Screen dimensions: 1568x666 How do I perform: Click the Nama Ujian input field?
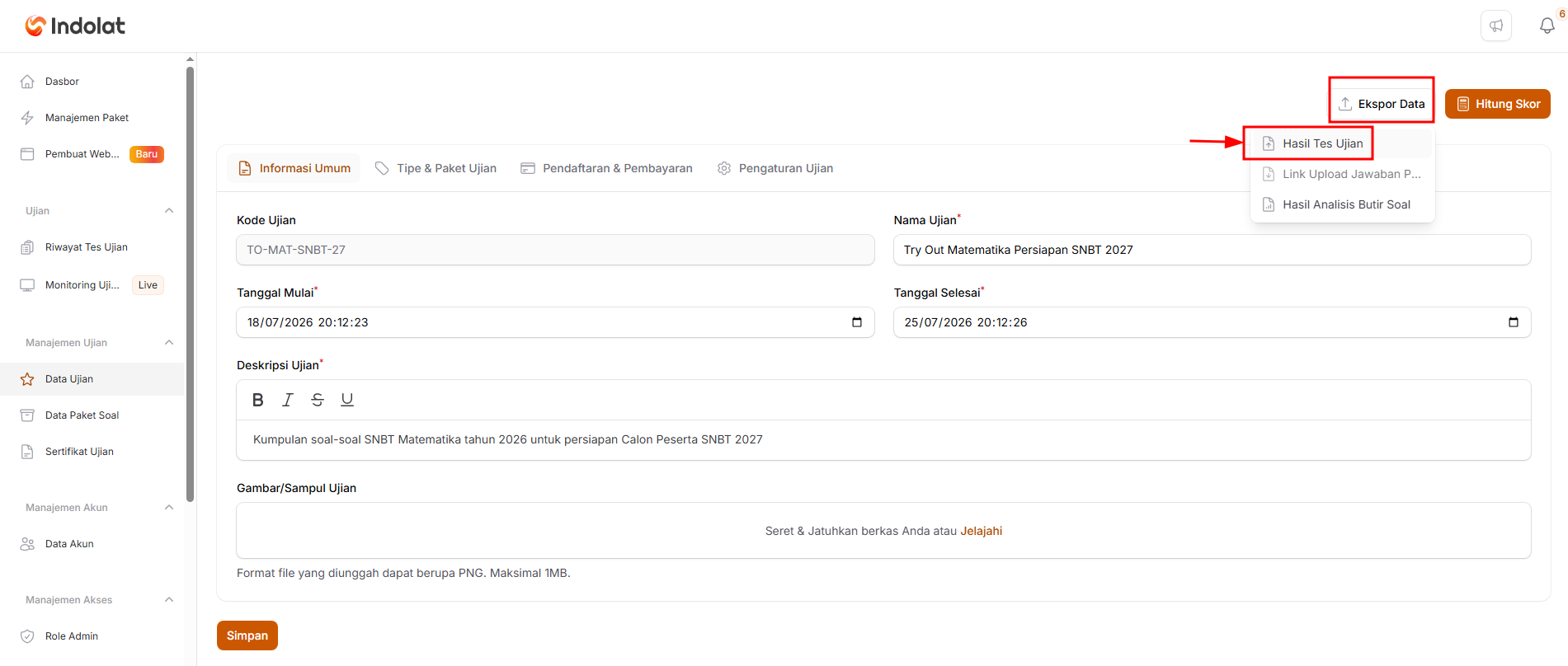(x=1212, y=250)
